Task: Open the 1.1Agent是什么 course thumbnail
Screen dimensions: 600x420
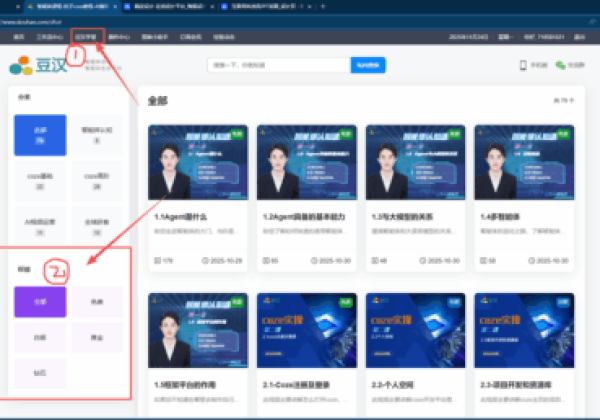Action: 198,162
